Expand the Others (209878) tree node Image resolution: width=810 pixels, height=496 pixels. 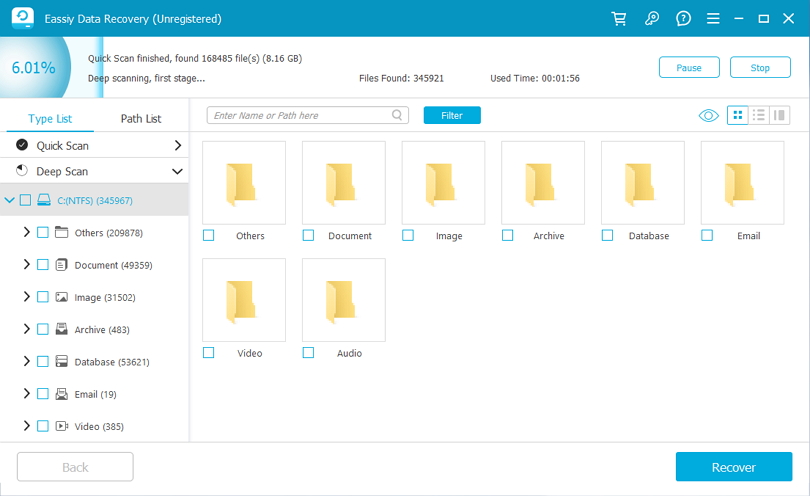(x=26, y=232)
